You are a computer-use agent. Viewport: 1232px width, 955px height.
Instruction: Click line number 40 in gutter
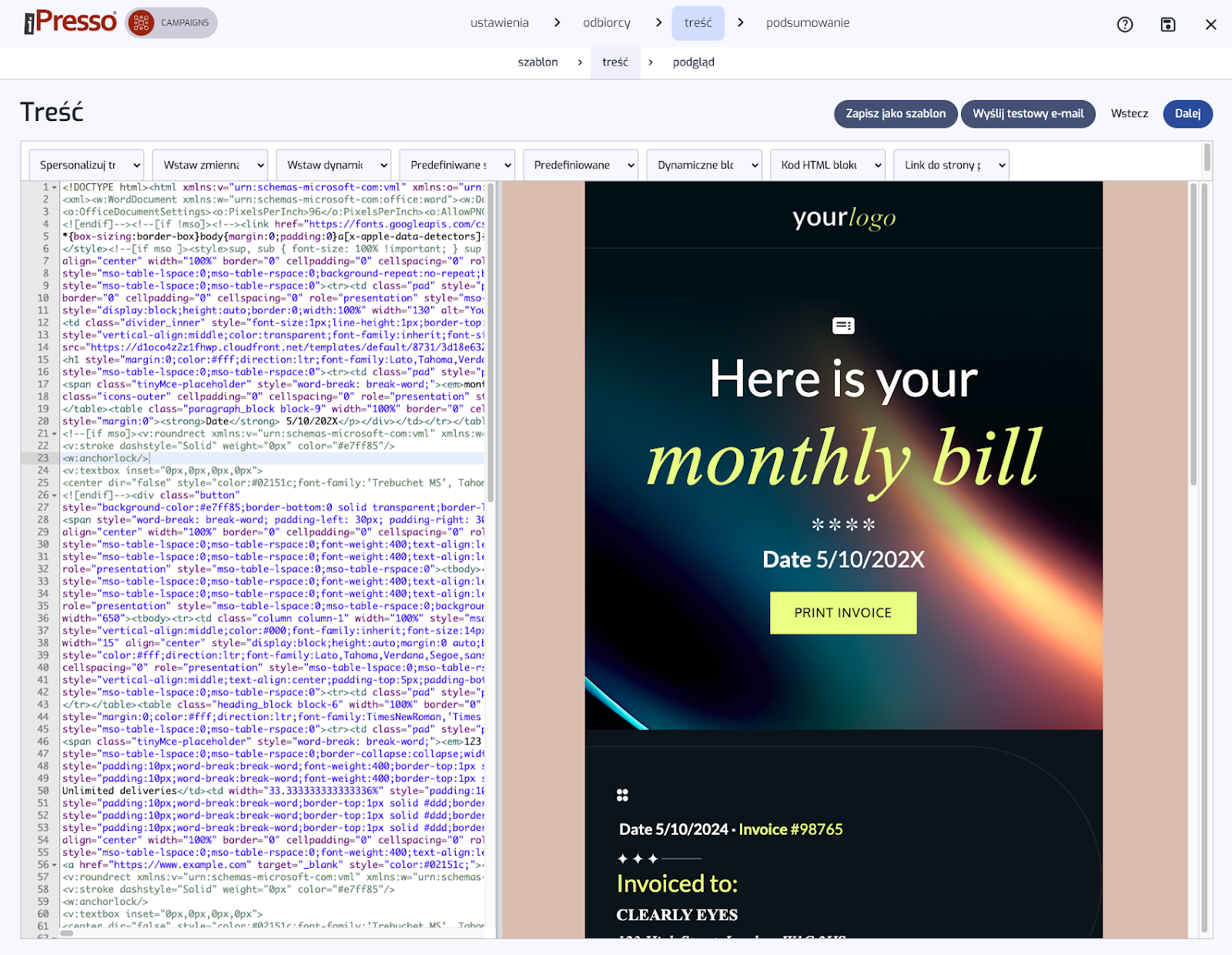43,668
